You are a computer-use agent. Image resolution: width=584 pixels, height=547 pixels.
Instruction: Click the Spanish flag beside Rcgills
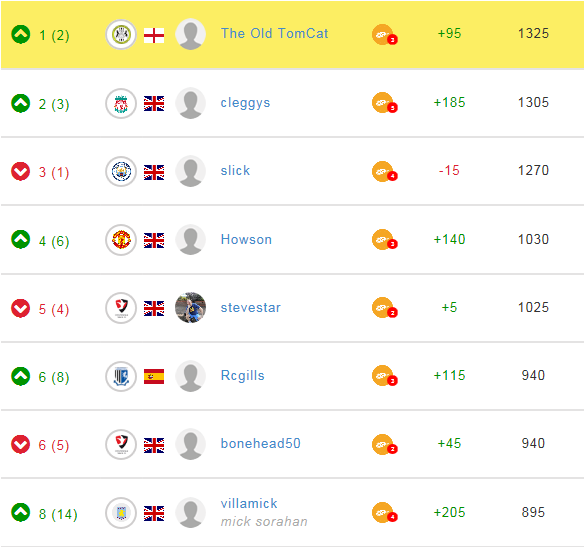tap(154, 376)
